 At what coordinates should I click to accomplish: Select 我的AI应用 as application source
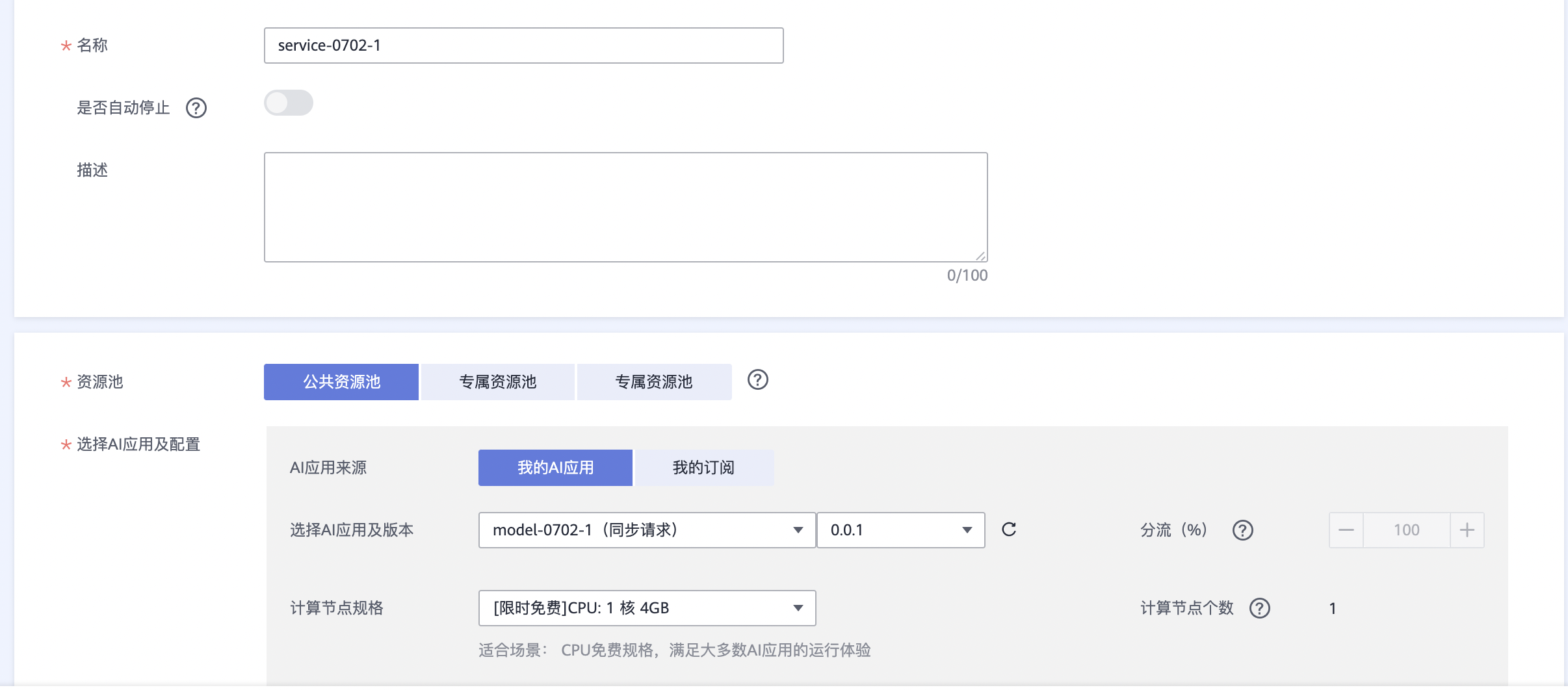[555, 468]
